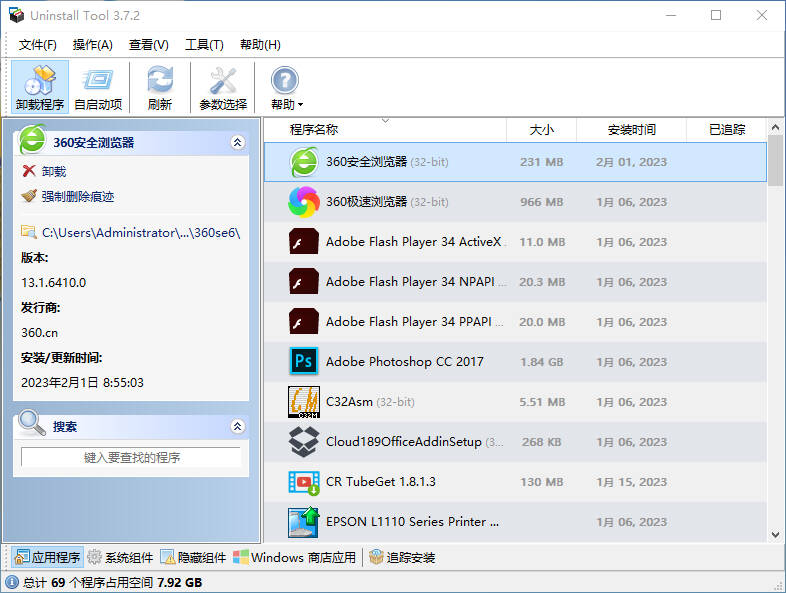Click the 刷新 refresh toolbar icon

pyautogui.click(x=159, y=81)
